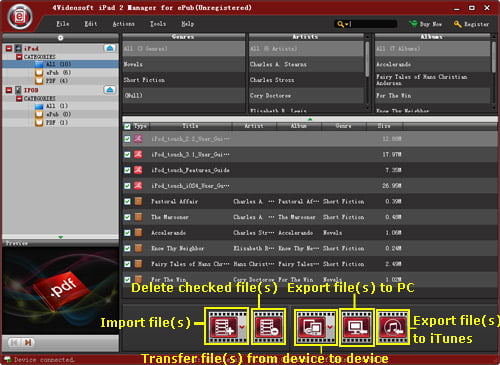
Task: Collapse the iPad device tree node
Action: 9,48
